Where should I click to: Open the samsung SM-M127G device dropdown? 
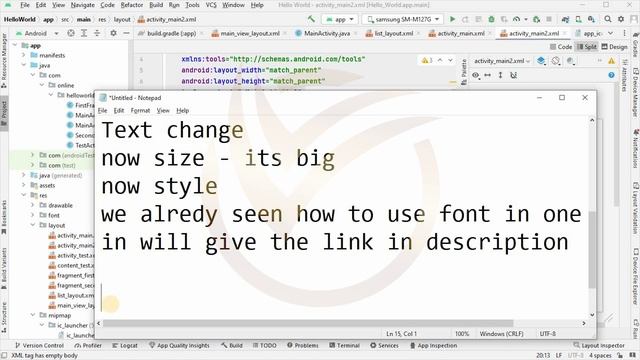403,19
